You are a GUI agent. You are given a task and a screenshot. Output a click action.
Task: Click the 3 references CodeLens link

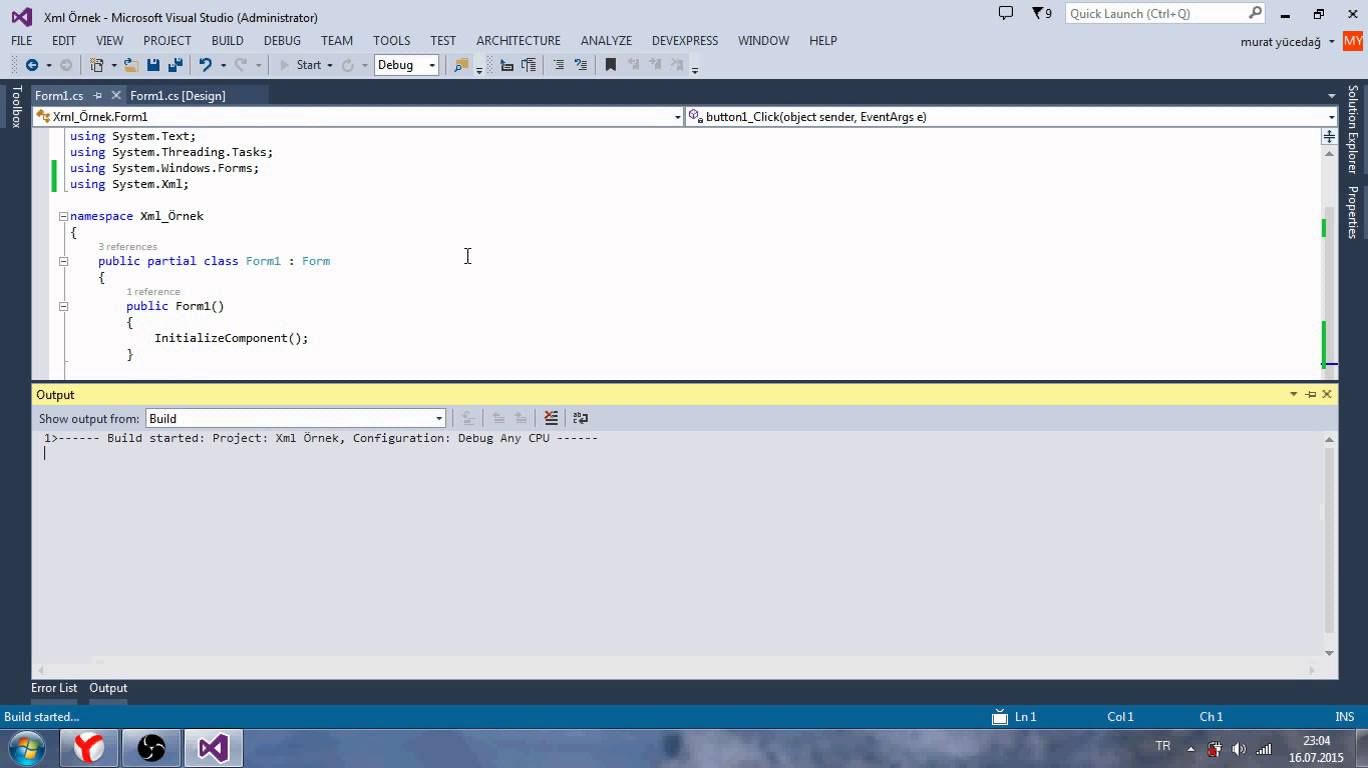click(127, 246)
